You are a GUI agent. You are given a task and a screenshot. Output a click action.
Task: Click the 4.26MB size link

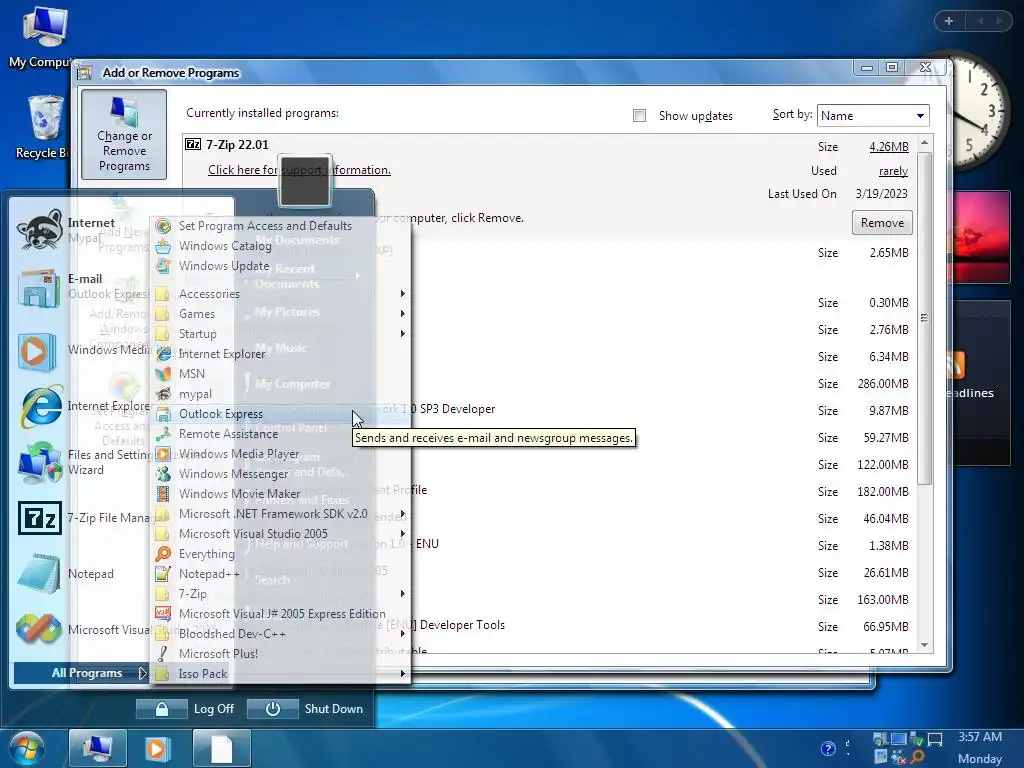coord(889,147)
